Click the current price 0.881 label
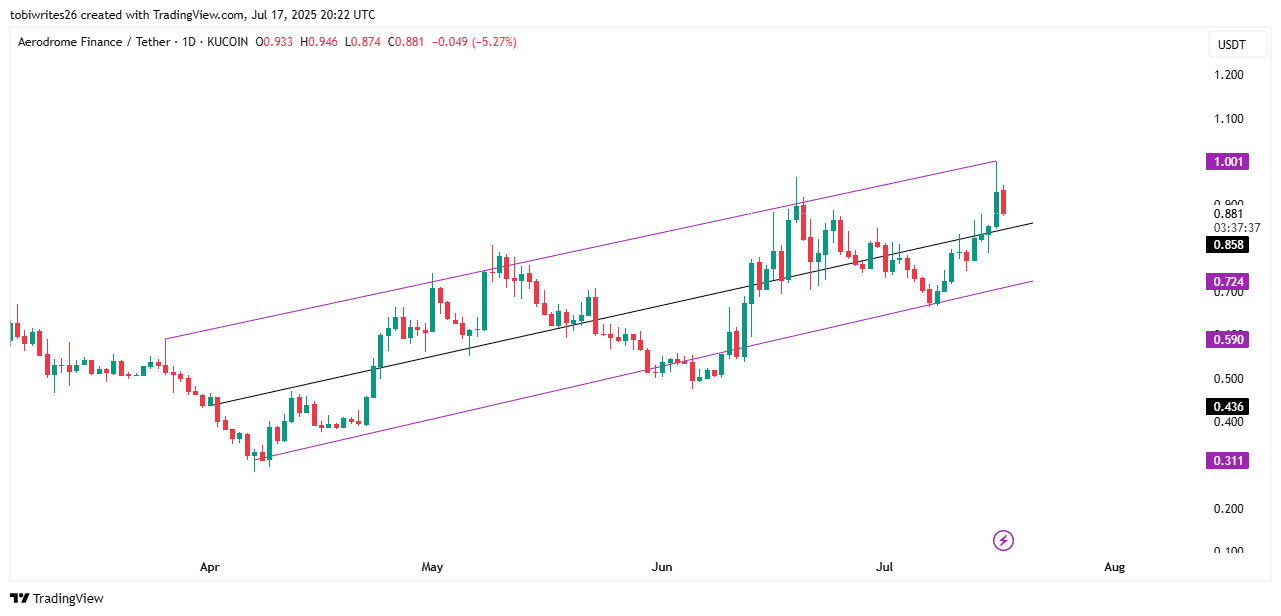 click(x=1229, y=213)
